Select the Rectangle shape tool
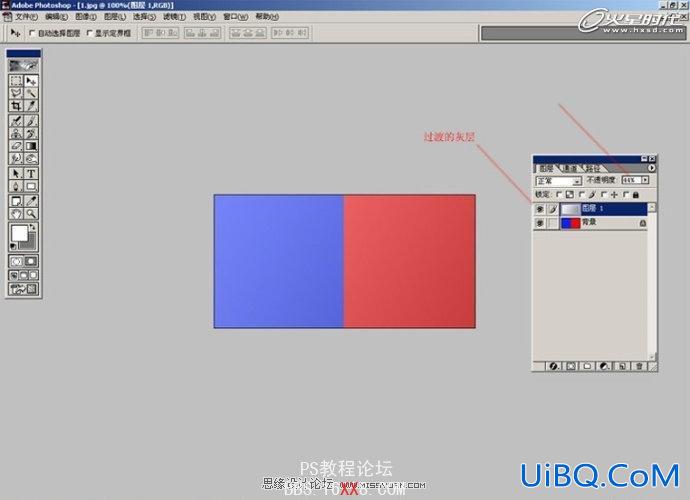 (31, 186)
